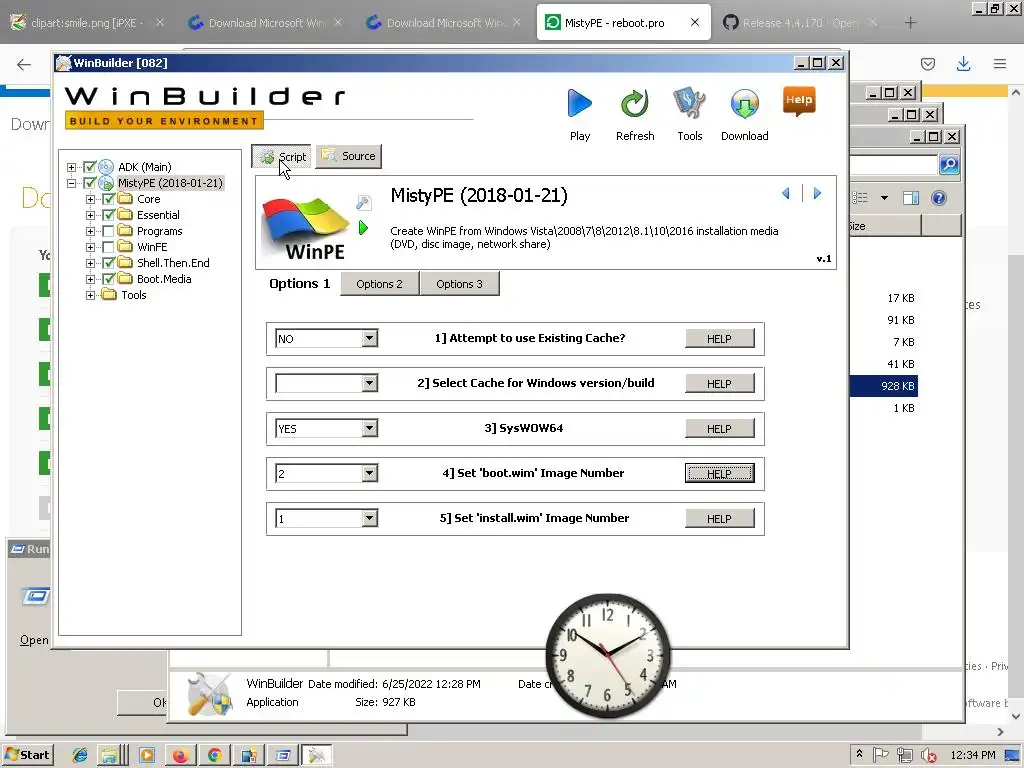Viewport: 1024px width, 768px height.
Task: Expand the Tools folder node
Action: (x=90, y=295)
